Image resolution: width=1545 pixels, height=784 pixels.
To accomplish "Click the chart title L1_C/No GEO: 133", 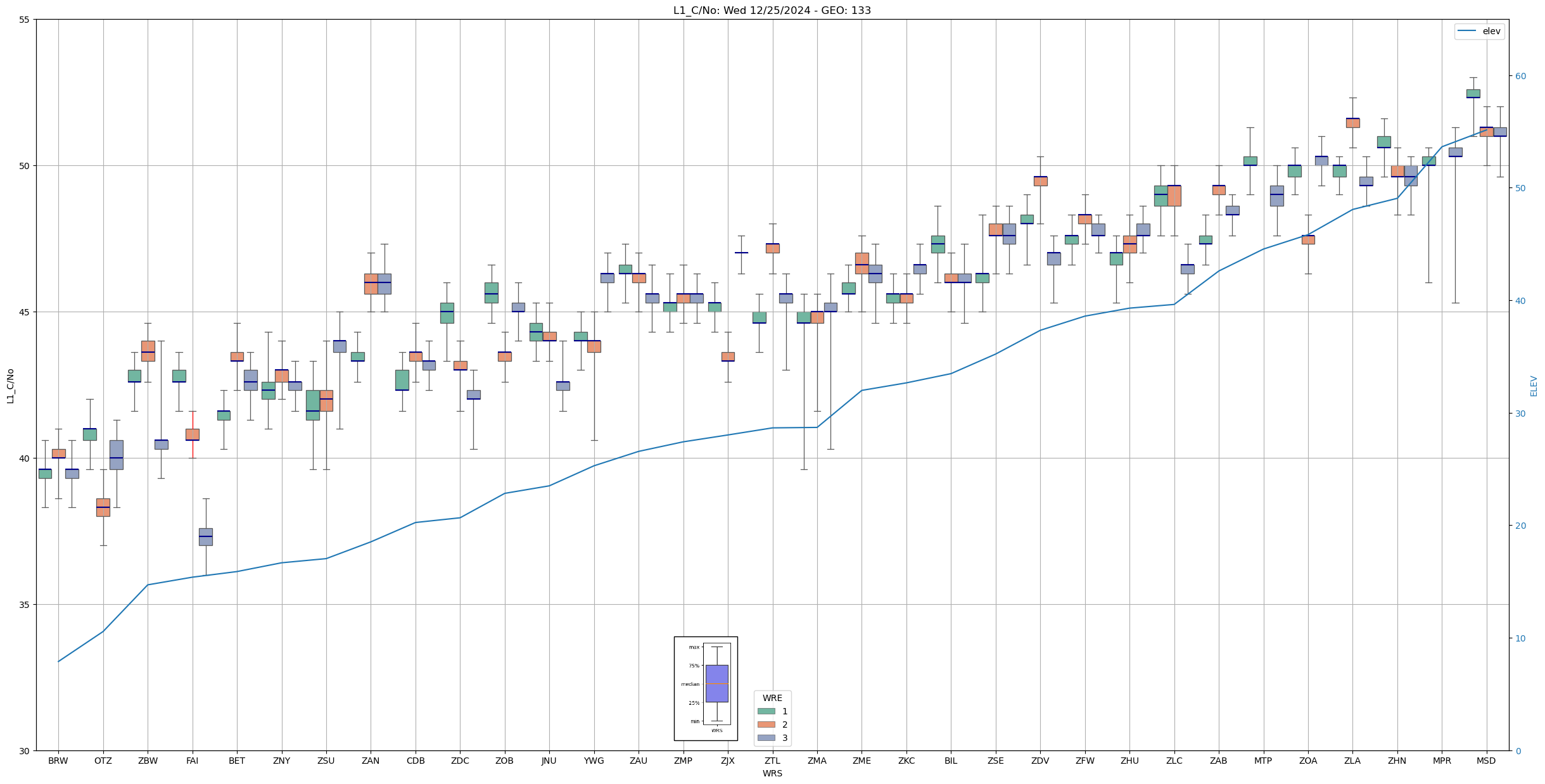I will click(772, 10).
